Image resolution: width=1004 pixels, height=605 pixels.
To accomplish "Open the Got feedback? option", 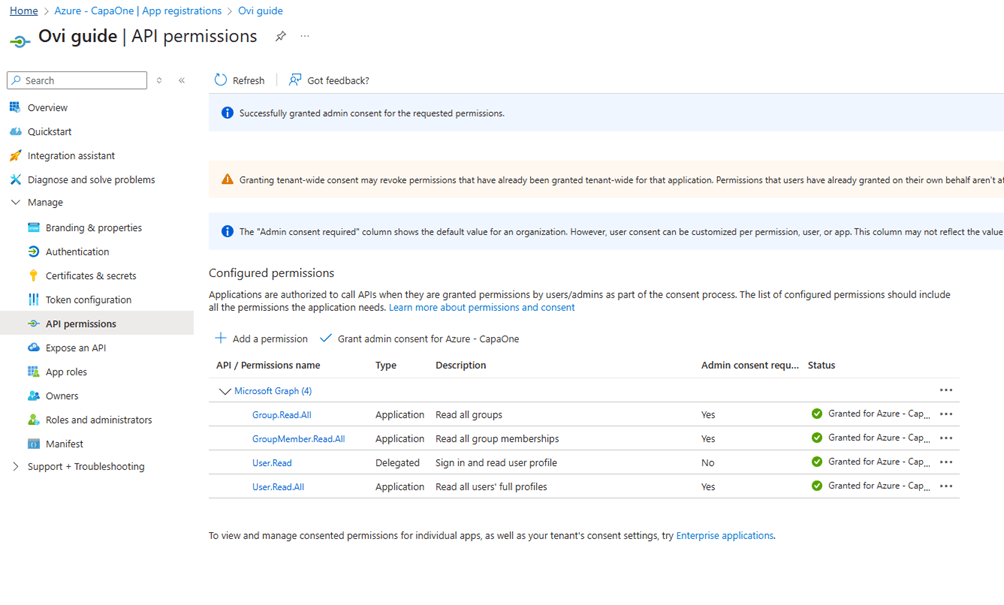I will pos(328,80).
